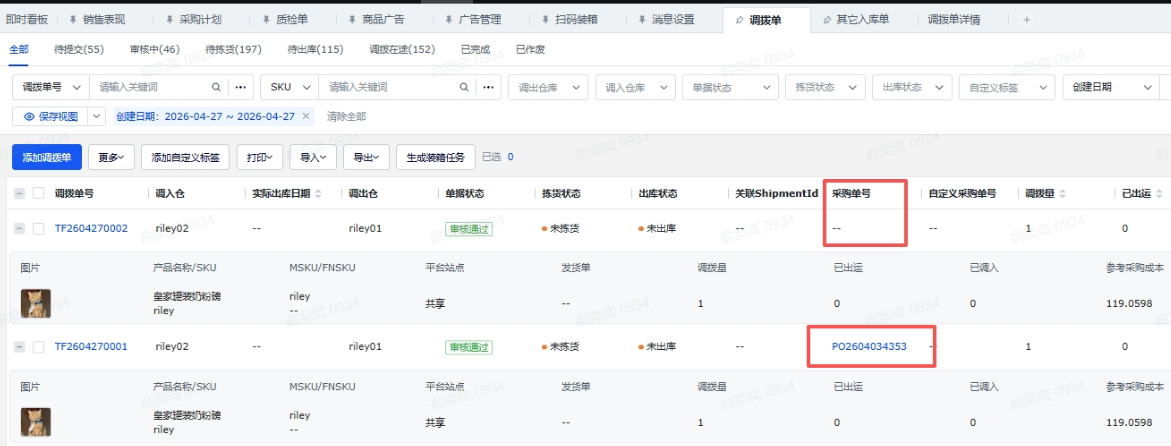Open the 调出仓库 dropdown filter
This screenshot has height=446, width=1171.
pyautogui.click(x=548, y=87)
